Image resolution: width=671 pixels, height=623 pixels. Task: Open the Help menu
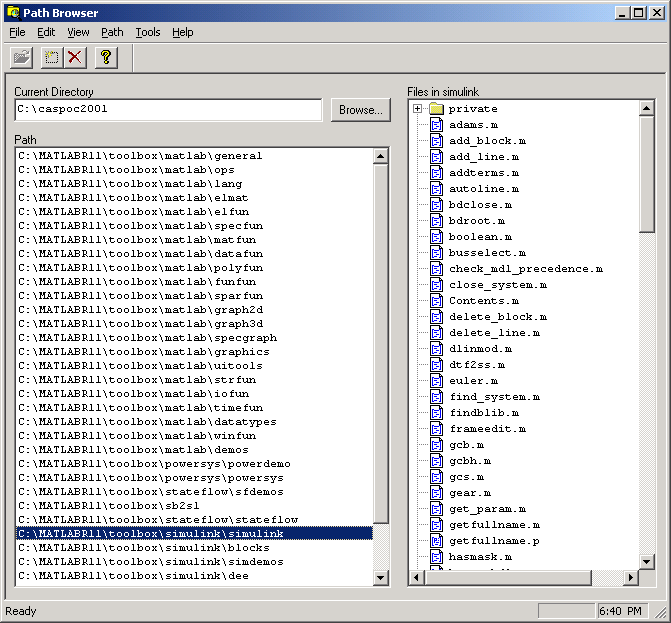(183, 33)
